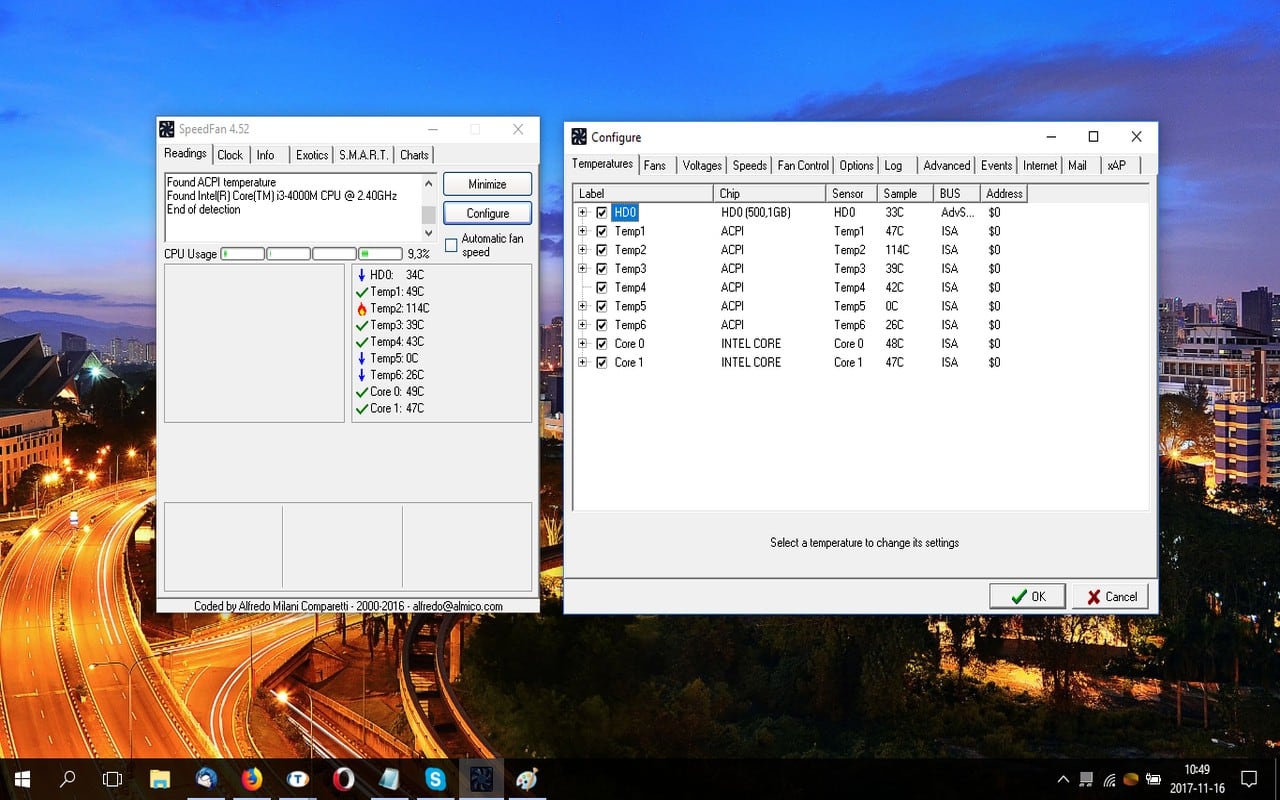Expand the Temp1 tree item
Screen dimensions: 1280x800
click(584, 231)
